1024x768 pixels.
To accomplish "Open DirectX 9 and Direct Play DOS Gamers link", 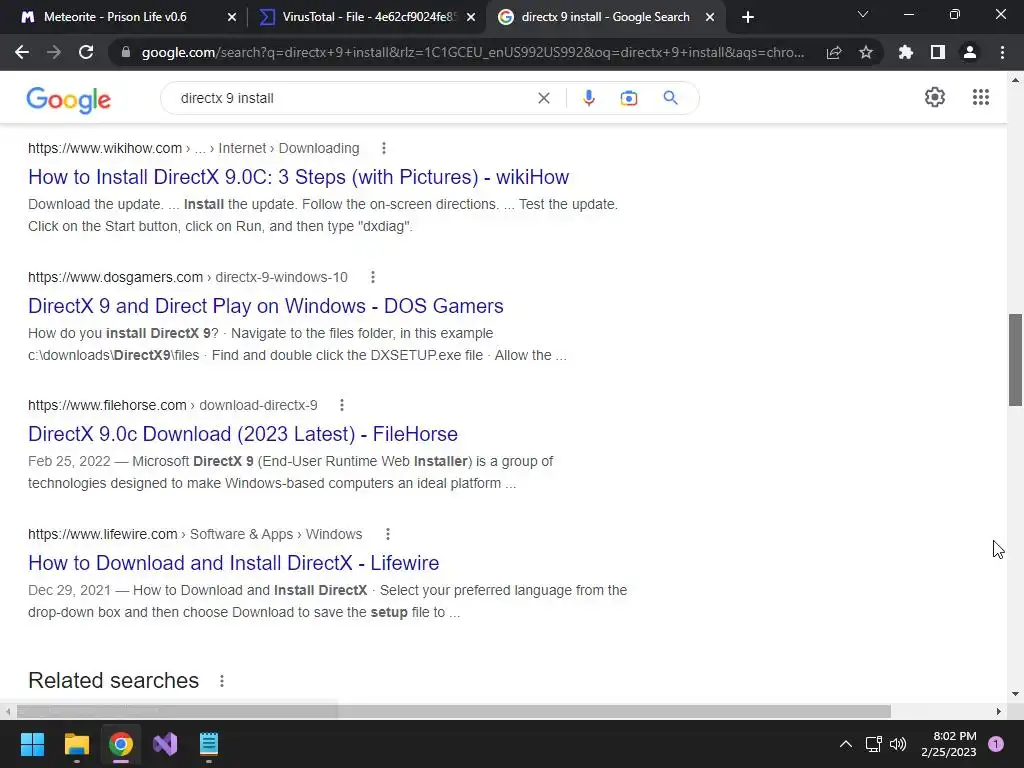I will (x=266, y=306).
